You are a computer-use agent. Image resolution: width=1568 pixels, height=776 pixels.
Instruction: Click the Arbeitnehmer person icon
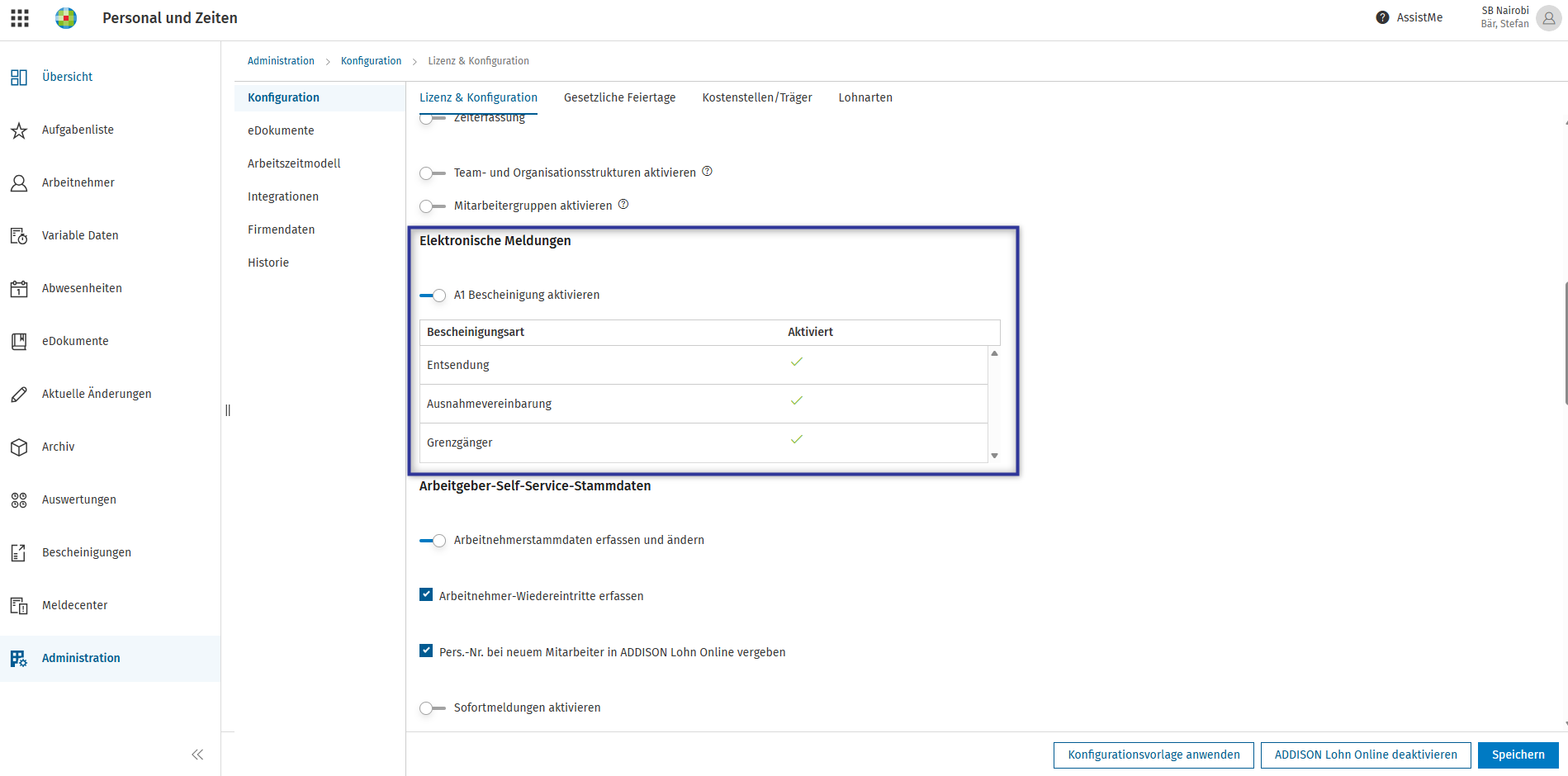click(19, 183)
